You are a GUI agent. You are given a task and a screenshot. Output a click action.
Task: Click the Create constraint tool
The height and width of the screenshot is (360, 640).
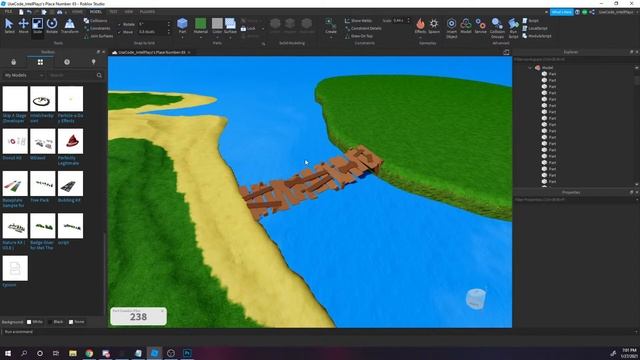331,25
